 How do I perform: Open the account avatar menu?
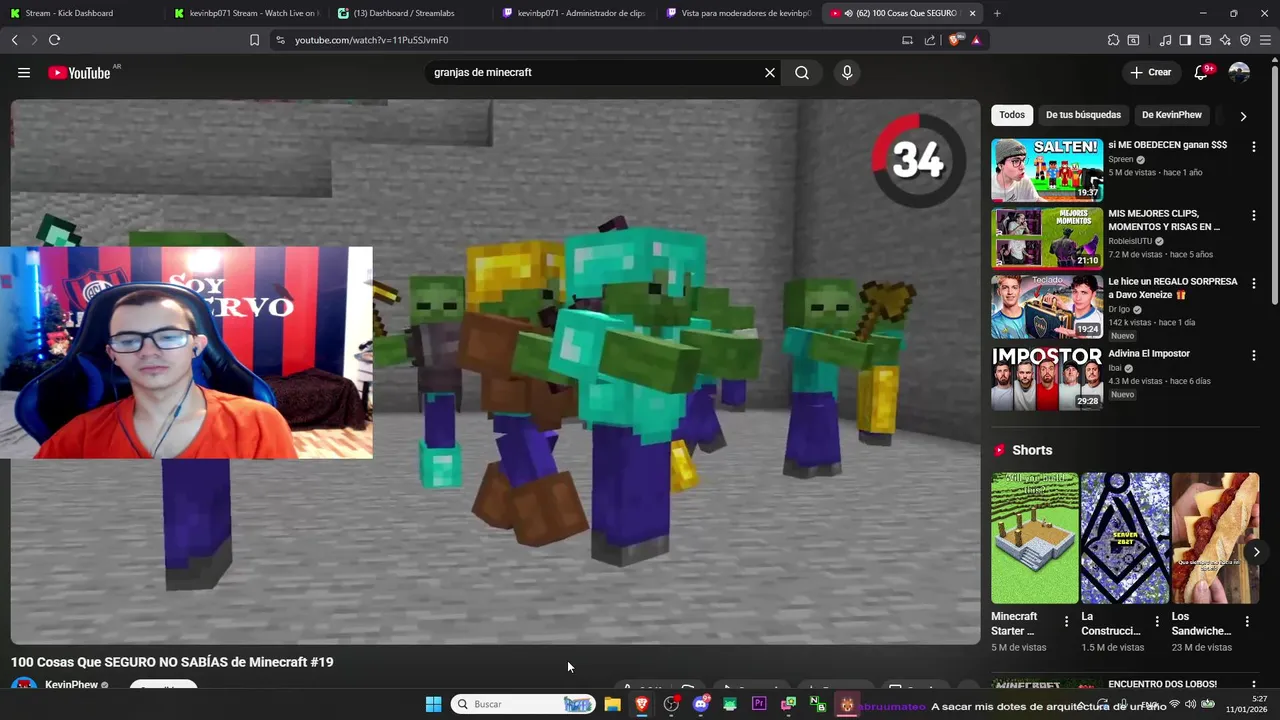[x=1239, y=73]
